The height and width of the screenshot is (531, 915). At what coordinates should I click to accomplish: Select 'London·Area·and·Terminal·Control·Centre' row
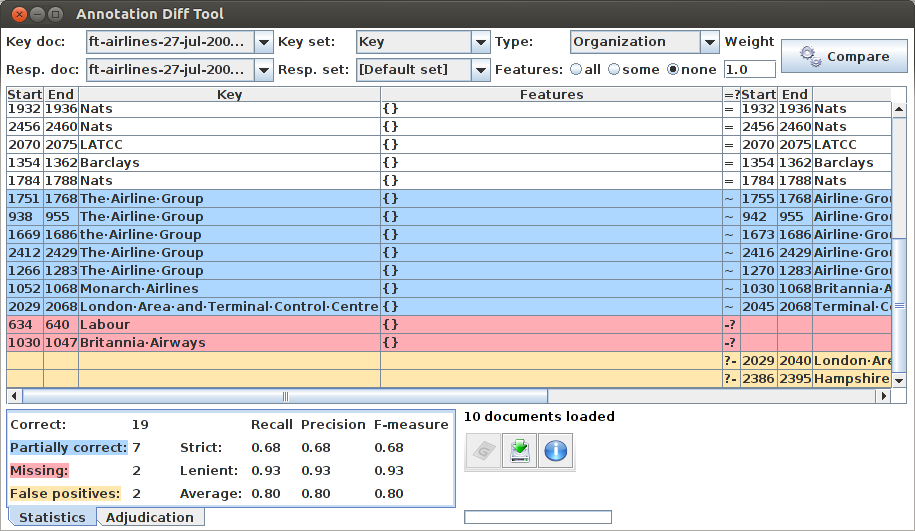pyautogui.click(x=449, y=307)
